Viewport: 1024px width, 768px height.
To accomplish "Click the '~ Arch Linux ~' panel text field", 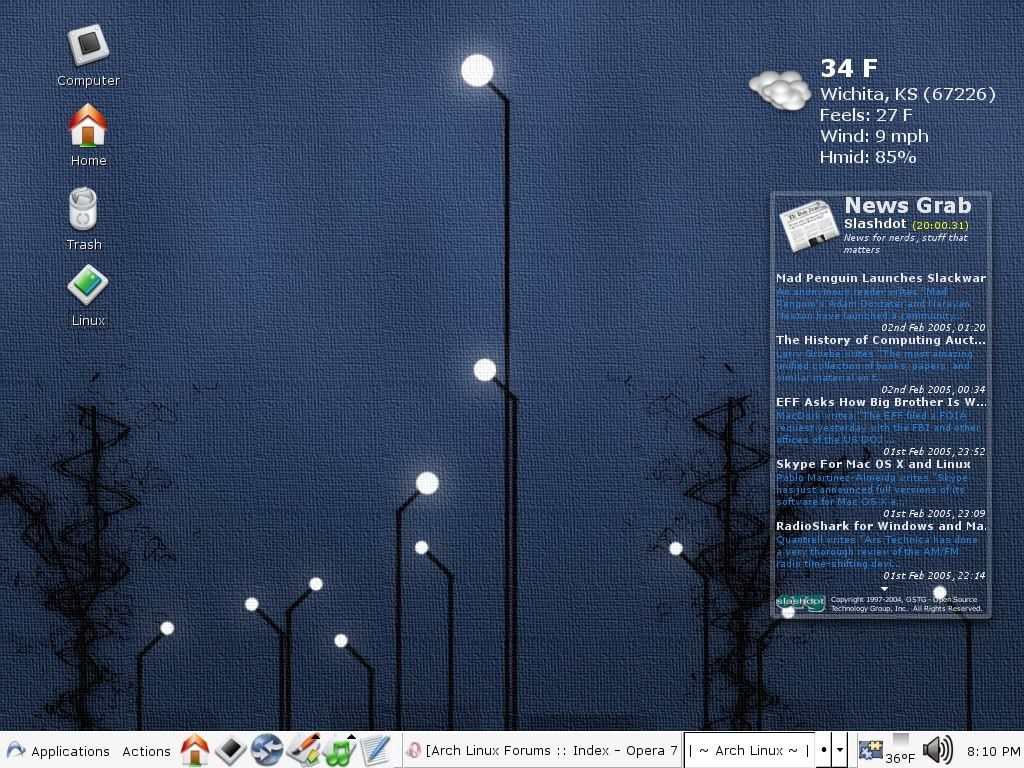I will [748, 750].
